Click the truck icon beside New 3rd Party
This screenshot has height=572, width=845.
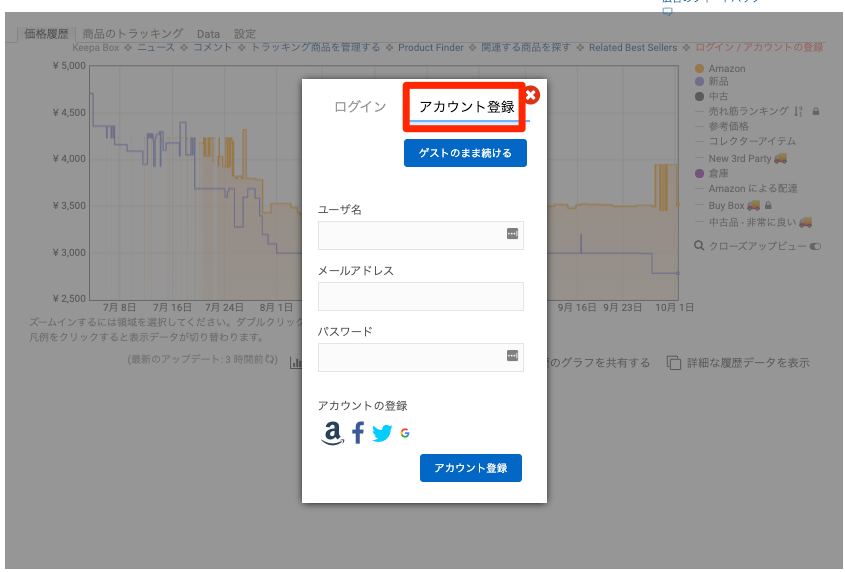(x=780, y=158)
